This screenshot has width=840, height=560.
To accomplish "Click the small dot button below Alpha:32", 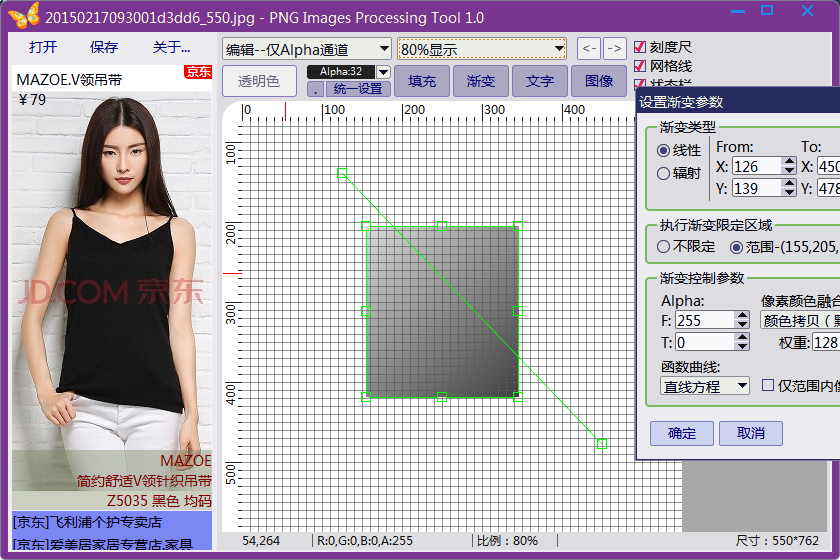I will pyautogui.click(x=315, y=89).
